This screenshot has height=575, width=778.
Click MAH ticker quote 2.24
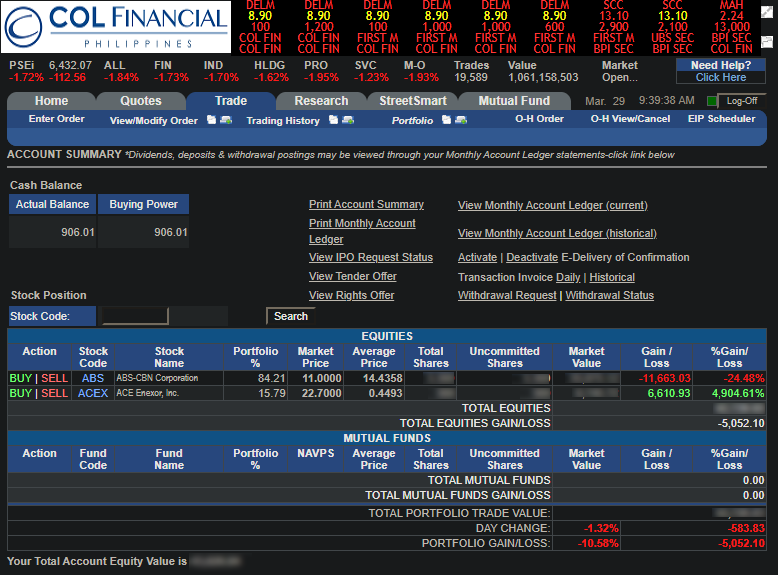(731, 16)
